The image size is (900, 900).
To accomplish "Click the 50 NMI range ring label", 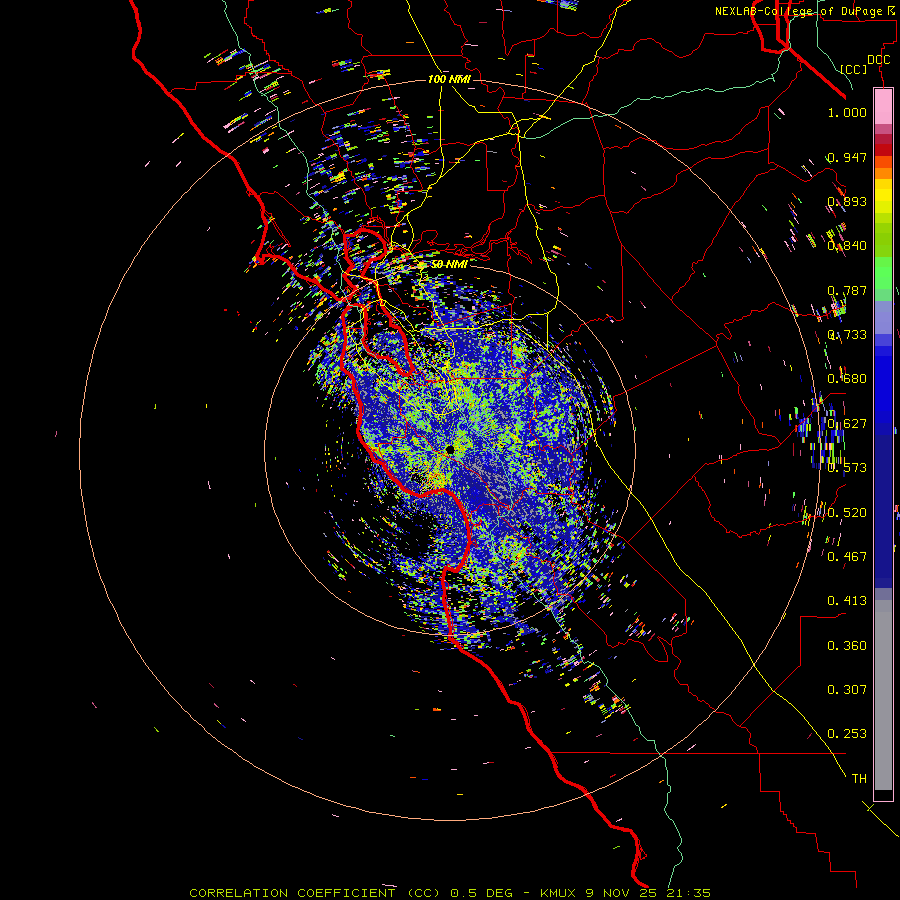I will point(449,265).
